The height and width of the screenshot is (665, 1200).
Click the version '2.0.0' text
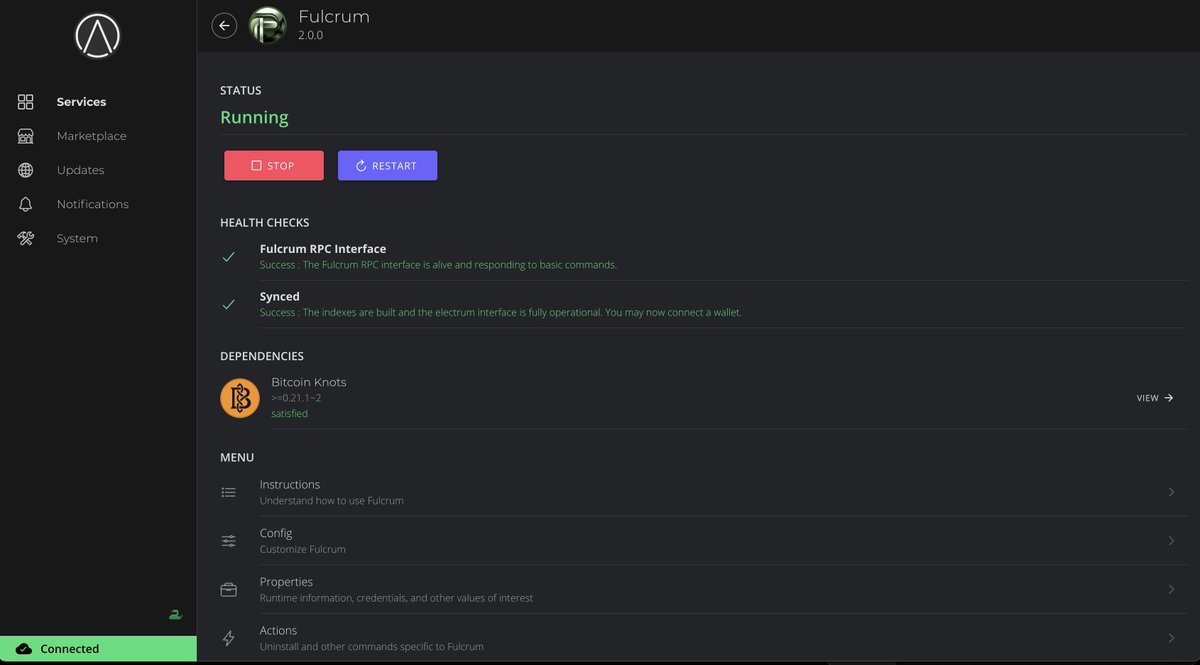[311, 36]
